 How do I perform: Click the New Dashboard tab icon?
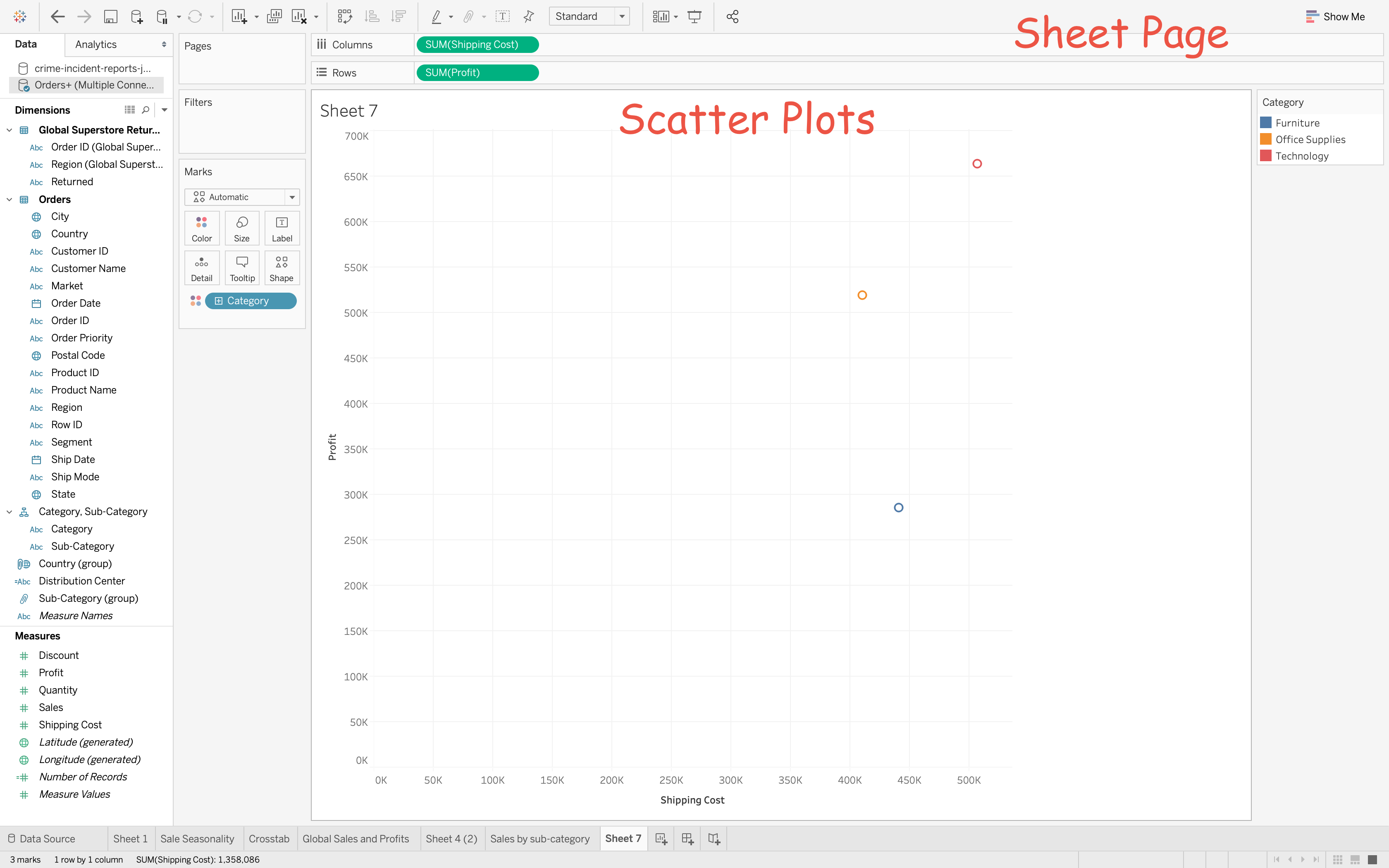coord(687,839)
